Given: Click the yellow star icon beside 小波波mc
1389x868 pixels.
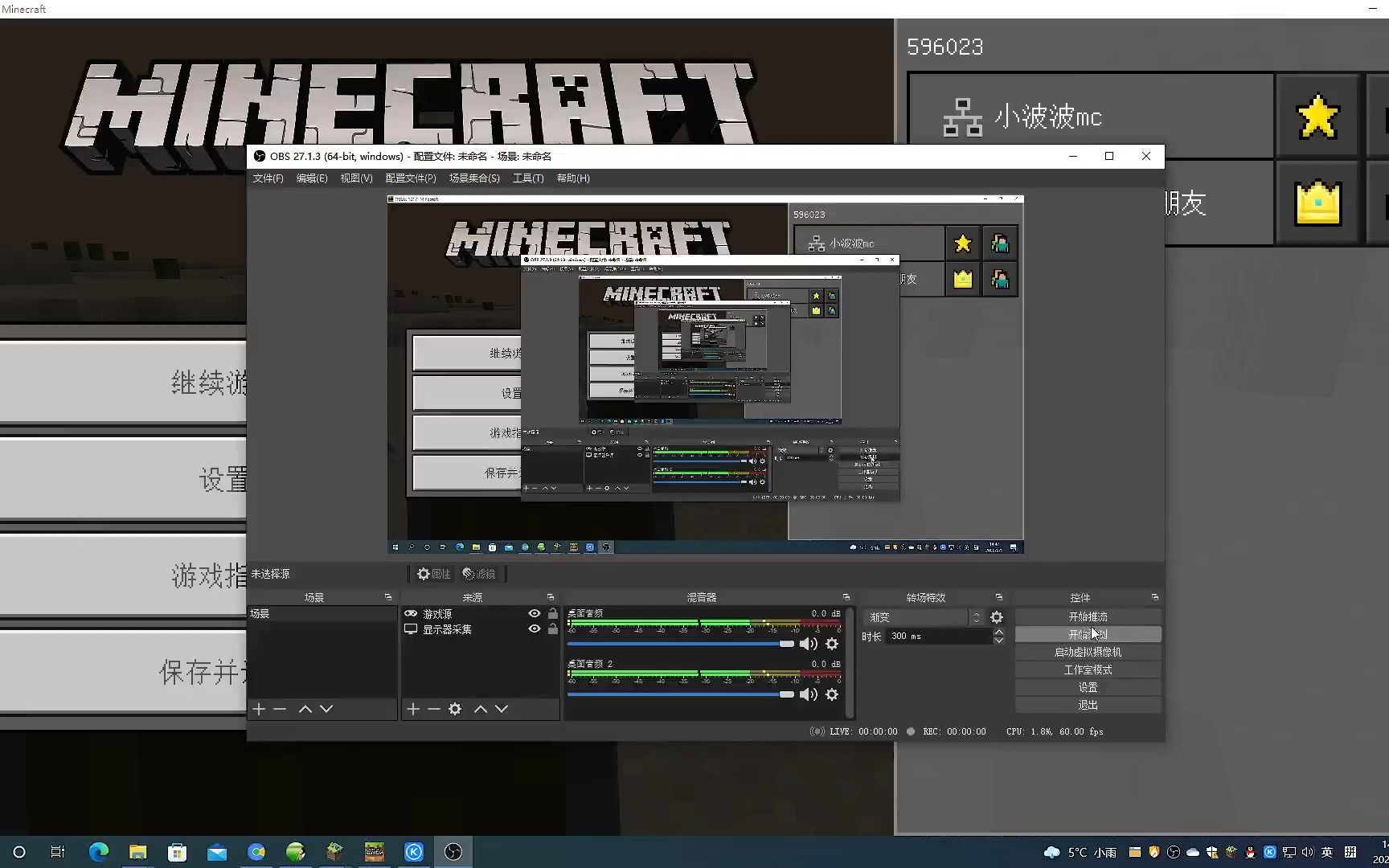Looking at the screenshot, I should (1317, 117).
